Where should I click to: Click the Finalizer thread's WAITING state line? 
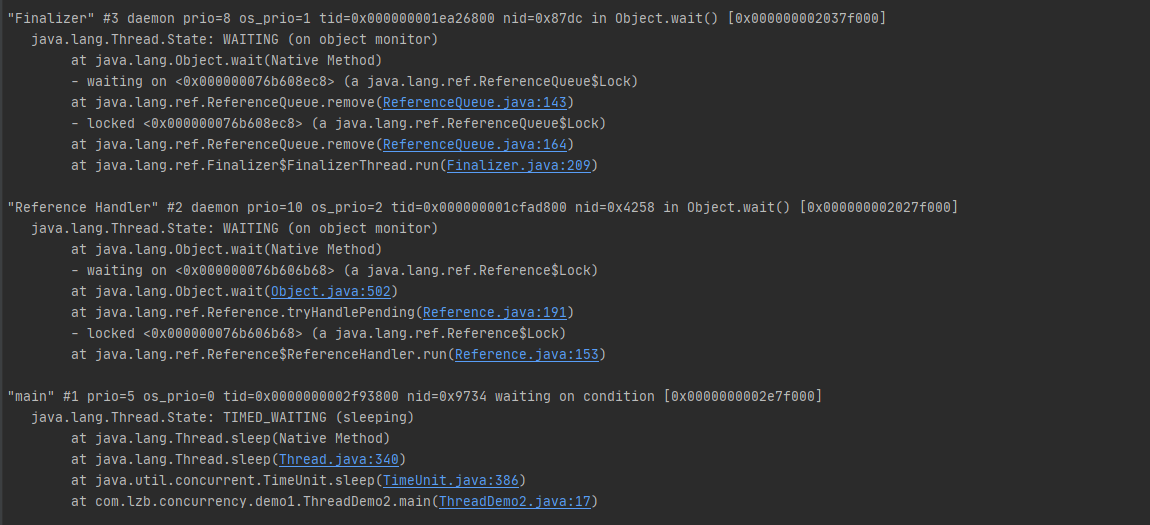click(x=235, y=40)
